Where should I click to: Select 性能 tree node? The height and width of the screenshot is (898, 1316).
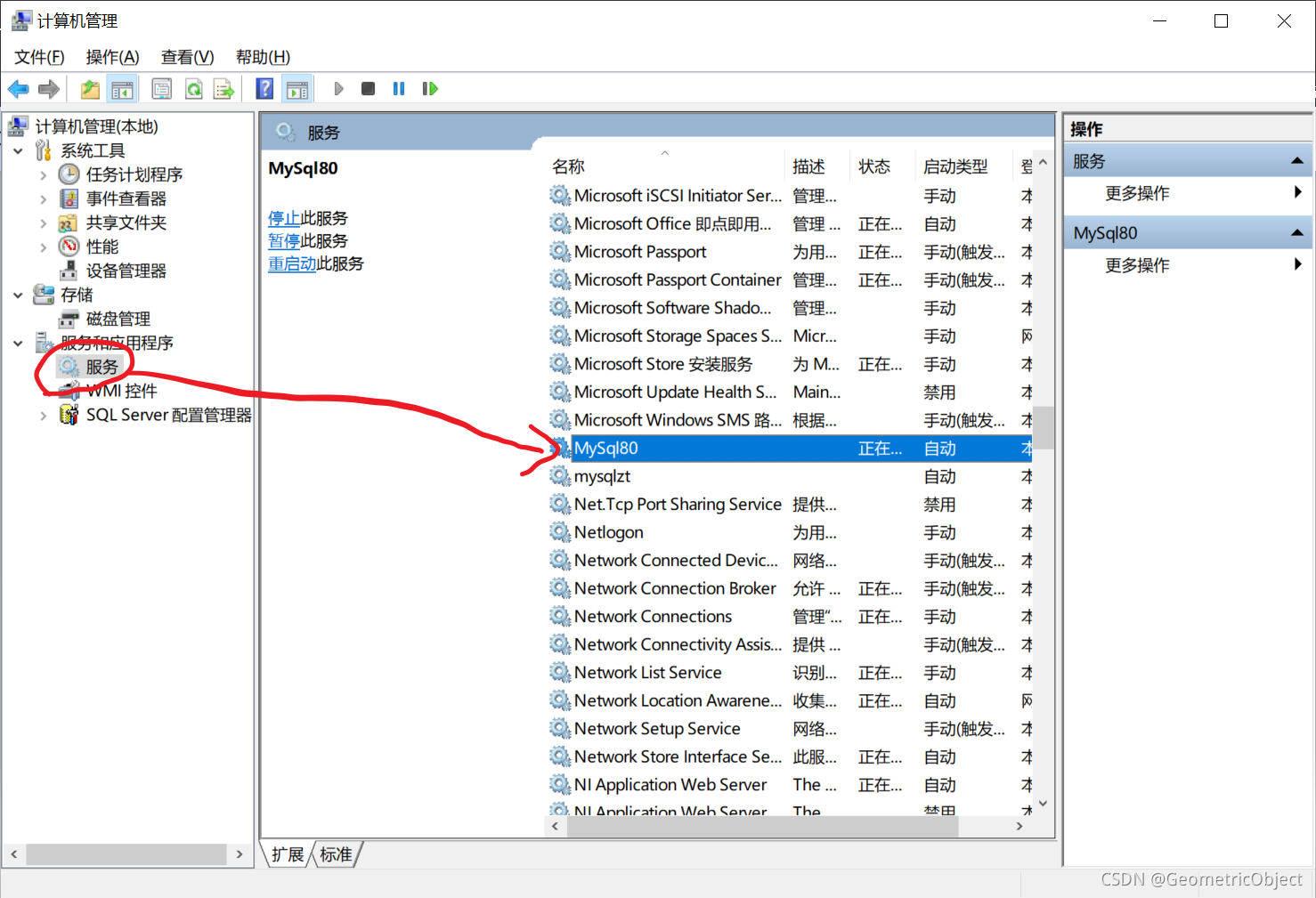[x=102, y=247]
